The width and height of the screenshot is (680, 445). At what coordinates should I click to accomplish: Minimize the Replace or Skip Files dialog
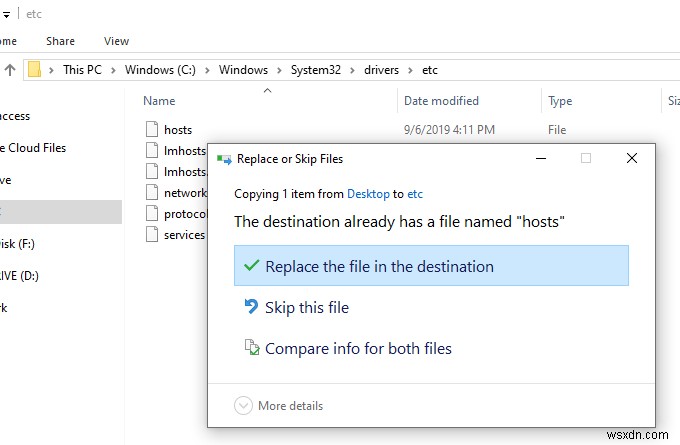[541, 158]
